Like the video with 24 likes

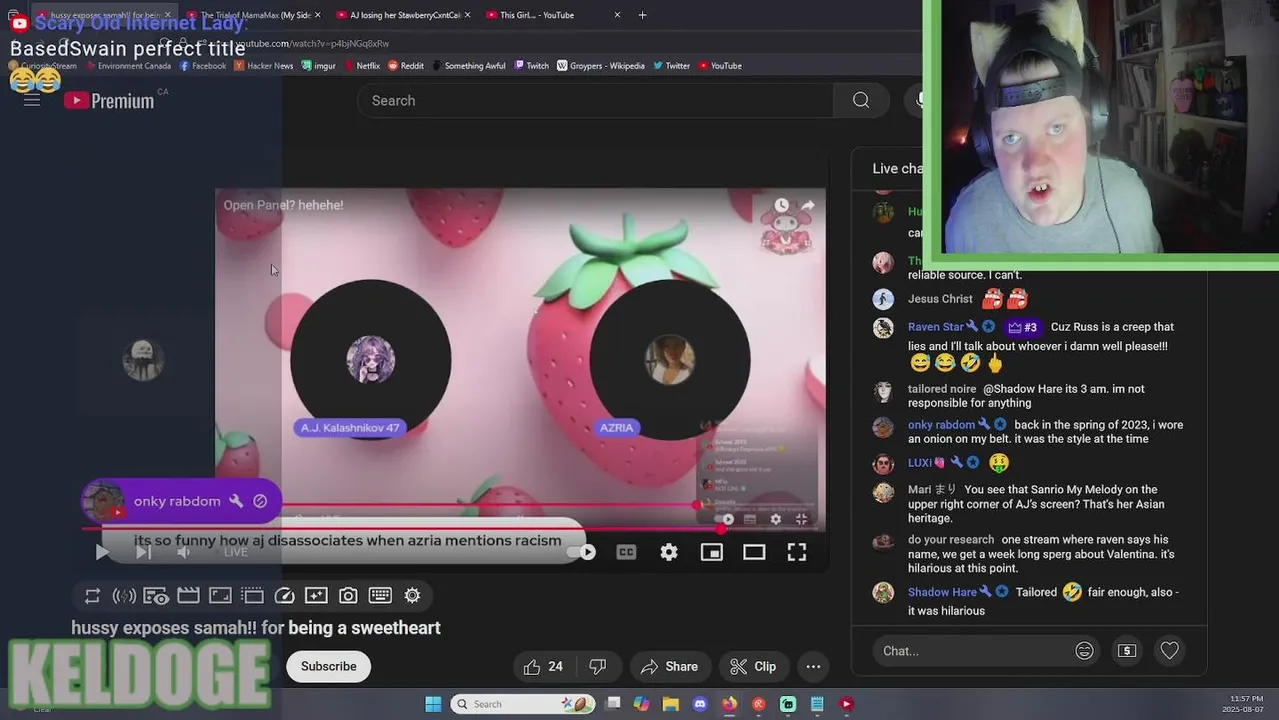543,667
